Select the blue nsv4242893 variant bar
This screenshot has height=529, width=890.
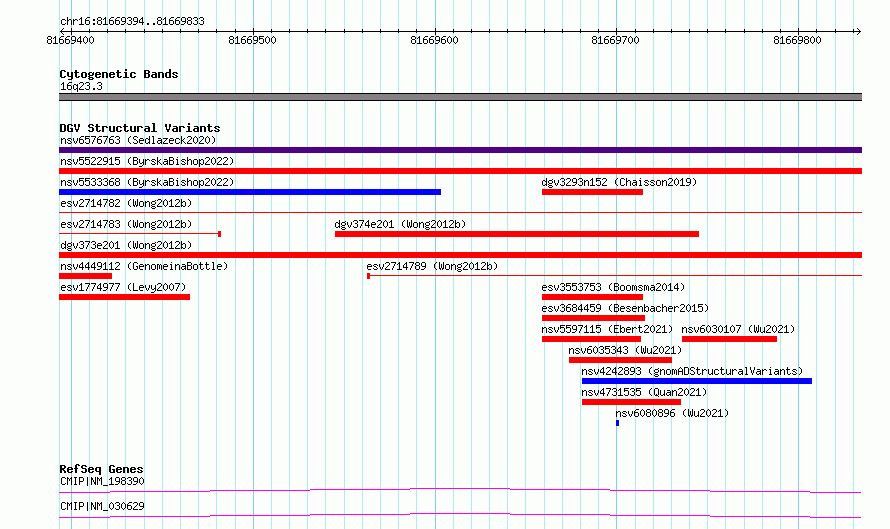(697, 381)
